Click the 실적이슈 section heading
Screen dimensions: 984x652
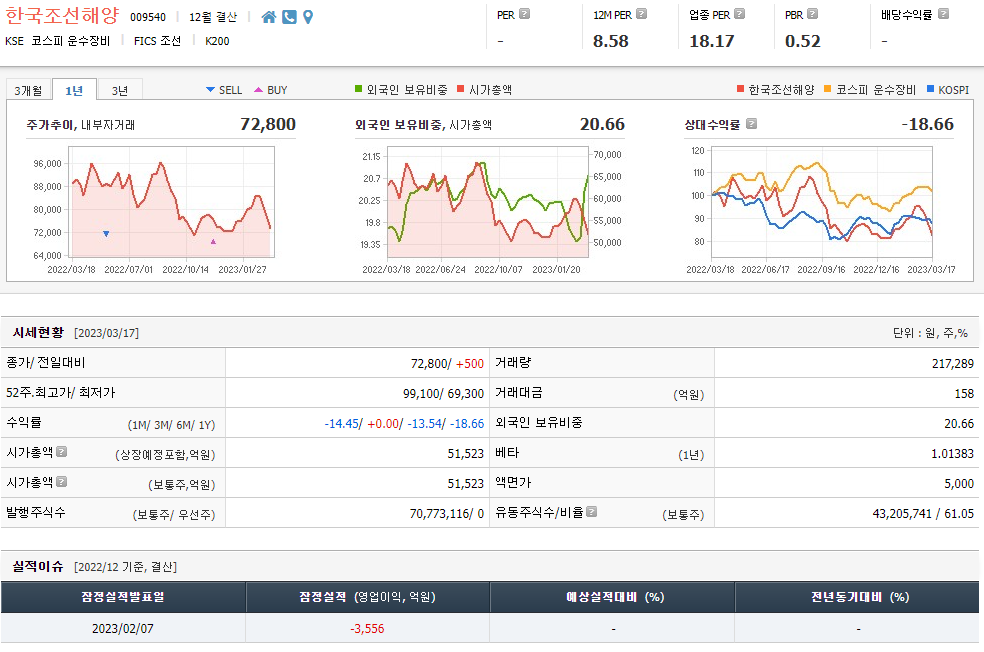pos(38,566)
